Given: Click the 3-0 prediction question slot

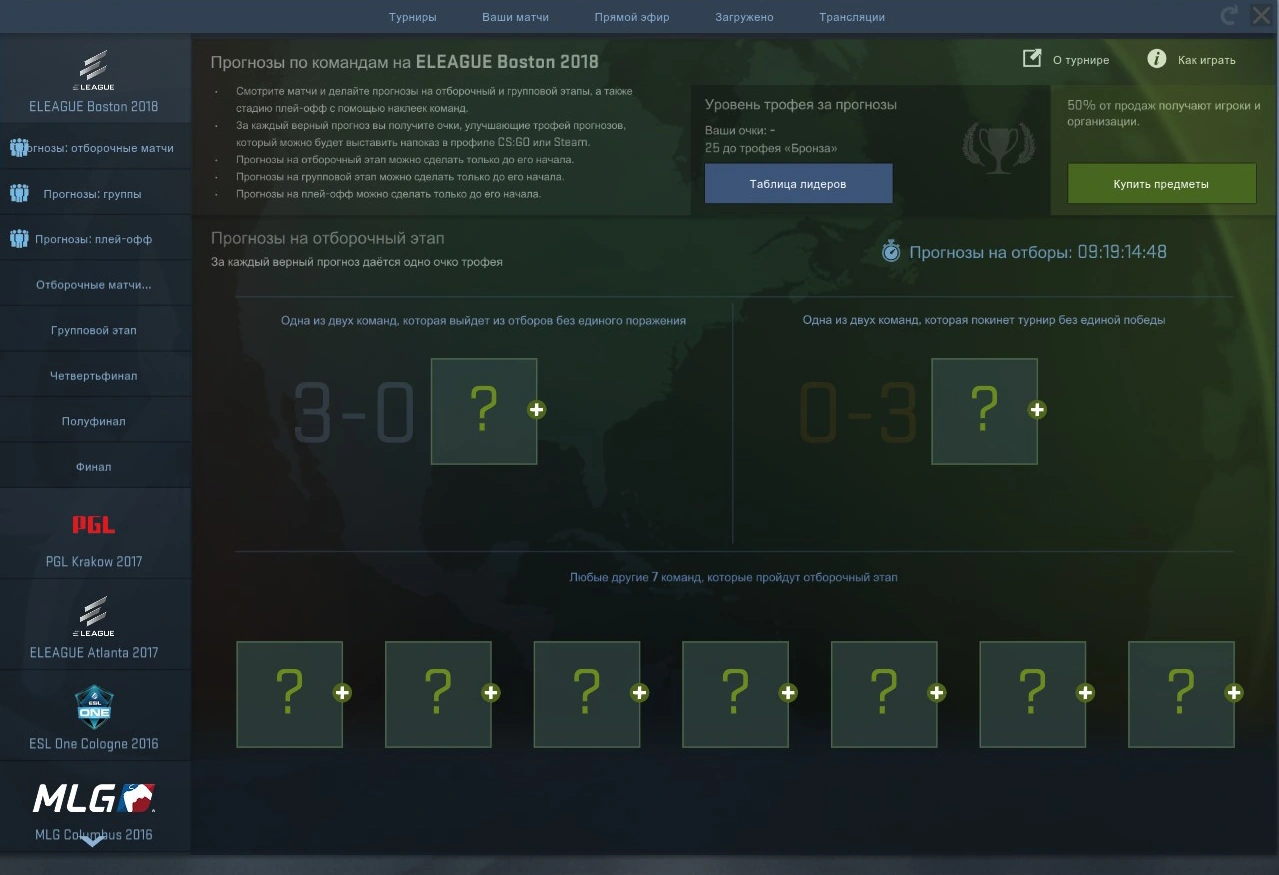Looking at the screenshot, I should click(x=484, y=411).
